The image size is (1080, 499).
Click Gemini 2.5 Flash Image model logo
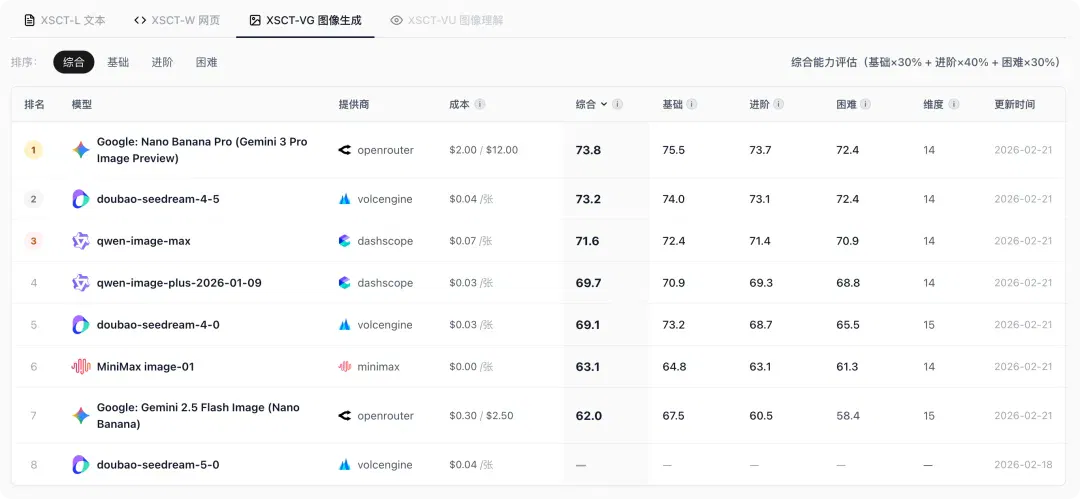coord(81,416)
